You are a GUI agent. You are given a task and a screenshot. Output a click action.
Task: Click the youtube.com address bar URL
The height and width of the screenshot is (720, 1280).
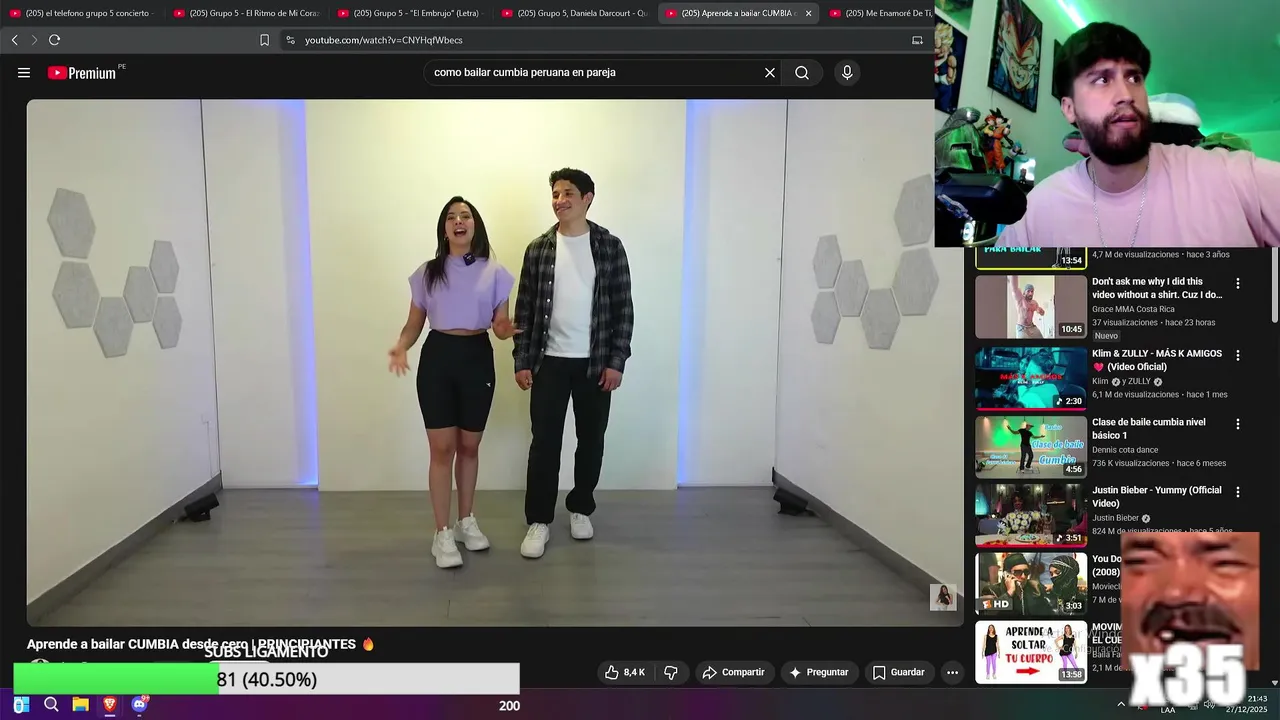(x=383, y=40)
